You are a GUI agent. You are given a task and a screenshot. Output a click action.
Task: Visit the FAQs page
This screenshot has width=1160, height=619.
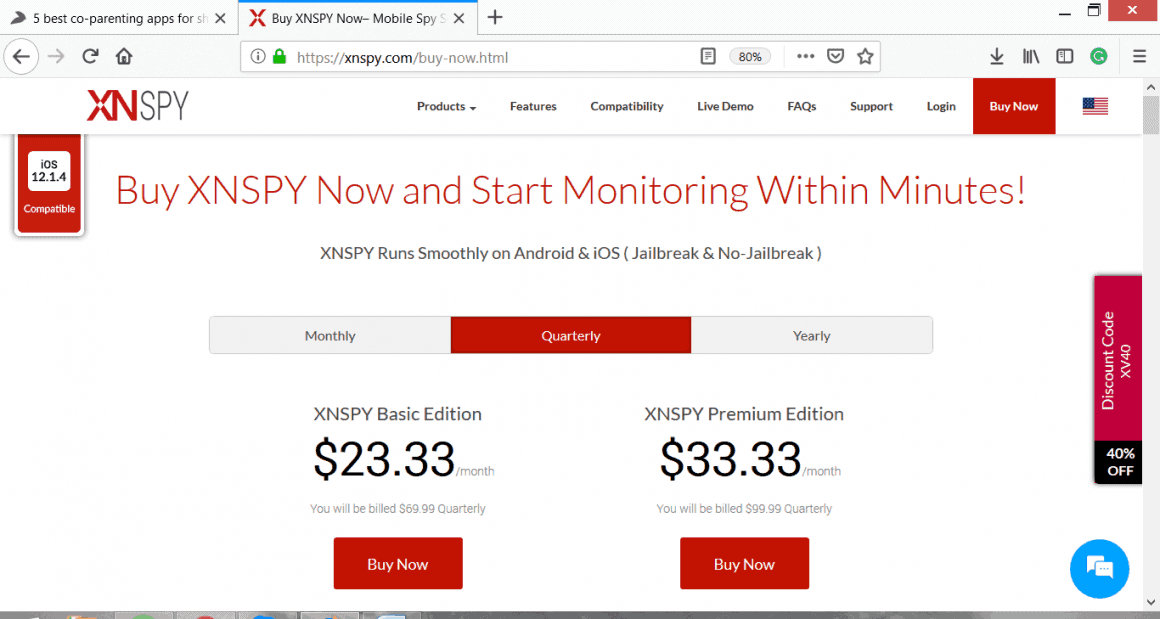pyautogui.click(x=802, y=106)
